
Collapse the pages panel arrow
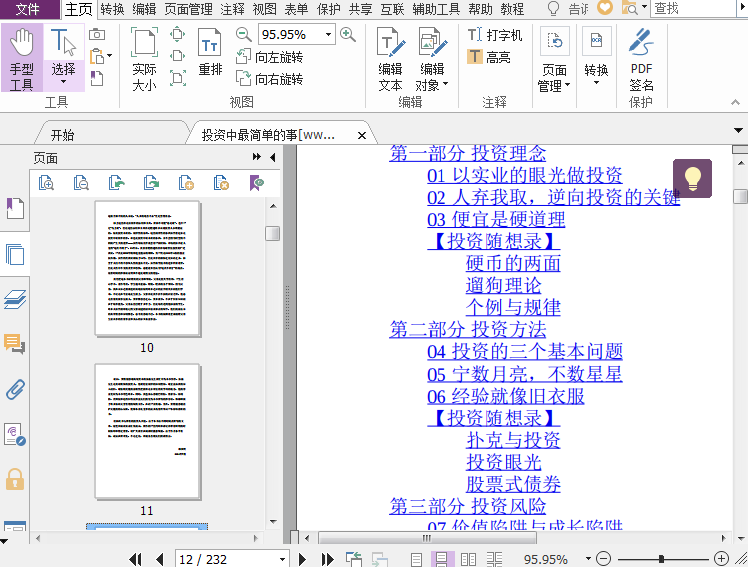[x=272, y=157]
